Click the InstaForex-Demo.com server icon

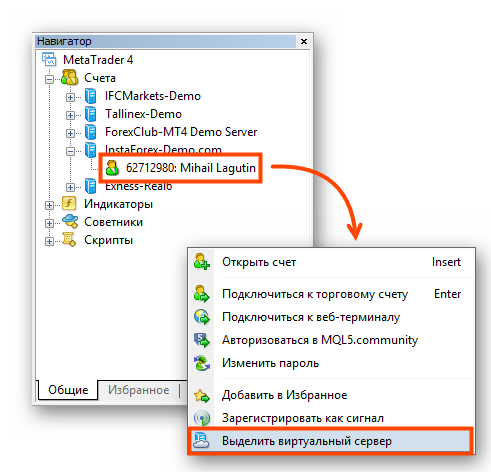(x=90, y=150)
